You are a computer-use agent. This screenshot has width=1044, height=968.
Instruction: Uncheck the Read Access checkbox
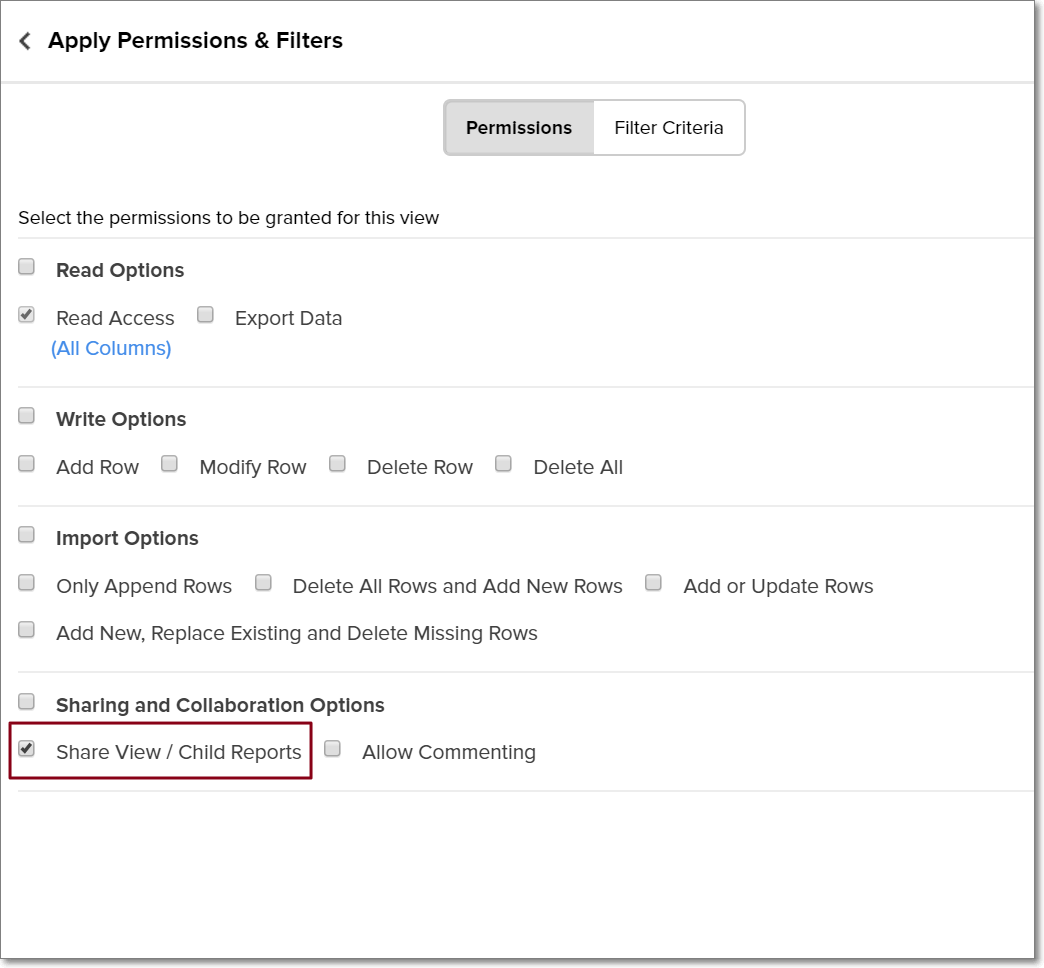[x=27, y=314]
